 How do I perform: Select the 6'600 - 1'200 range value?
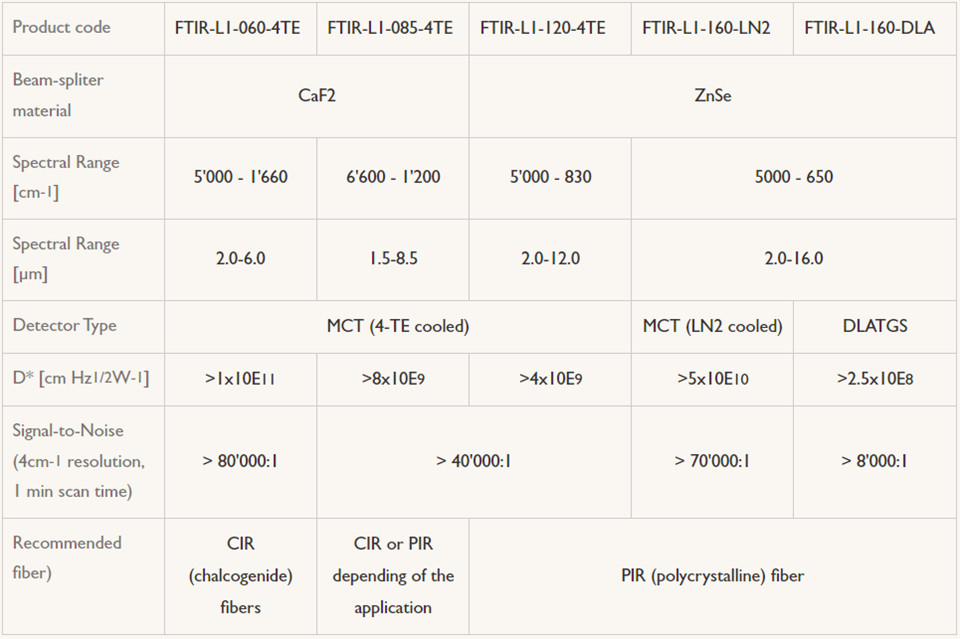tap(391, 177)
